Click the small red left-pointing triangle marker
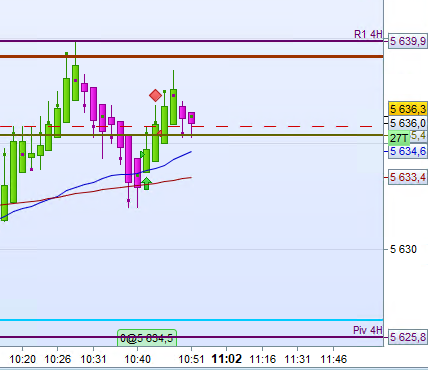Viewport: 428px width, 370px height. coord(159,134)
